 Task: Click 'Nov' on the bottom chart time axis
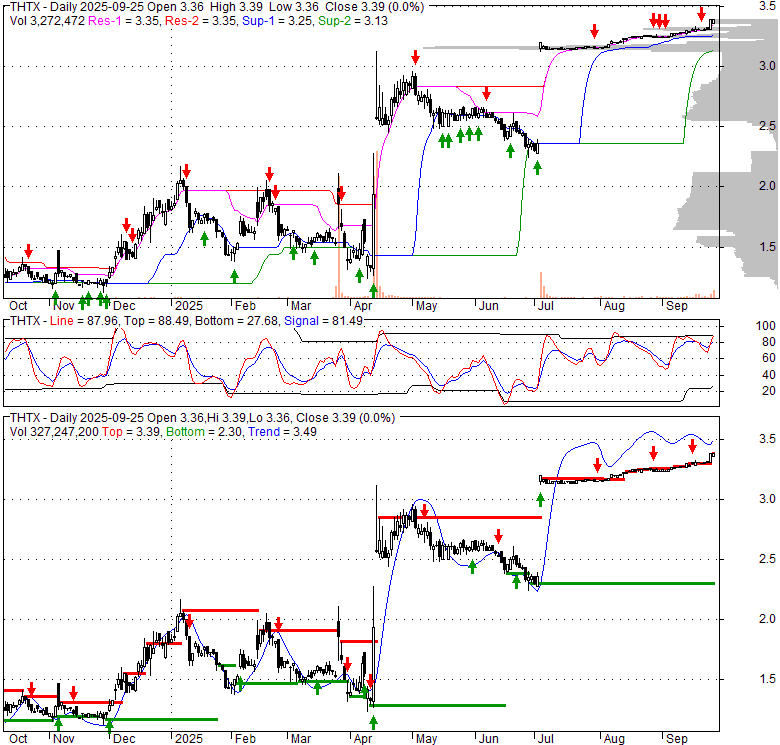click(x=64, y=739)
